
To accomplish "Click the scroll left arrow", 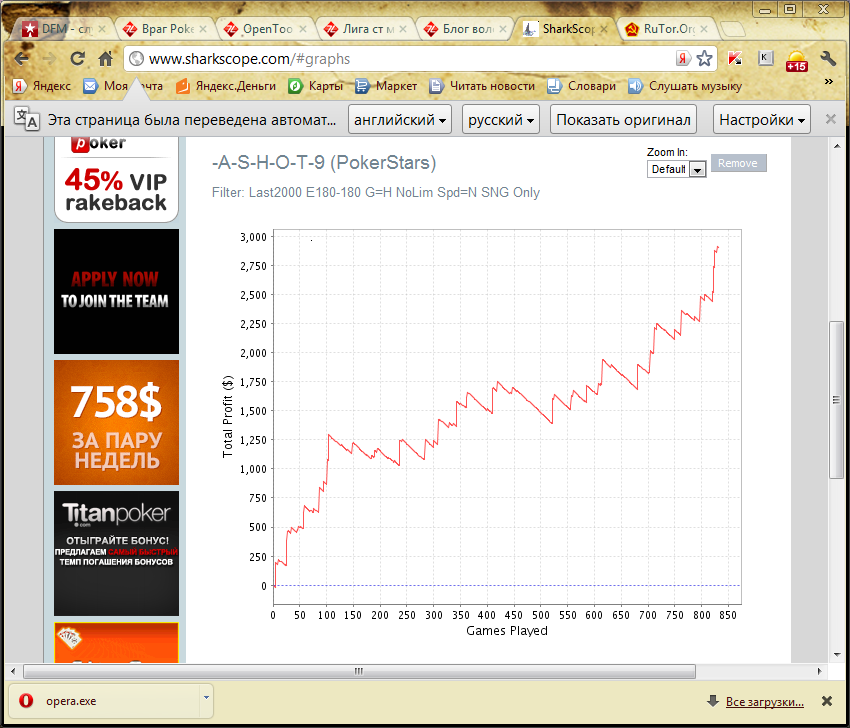I will coord(13,672).
